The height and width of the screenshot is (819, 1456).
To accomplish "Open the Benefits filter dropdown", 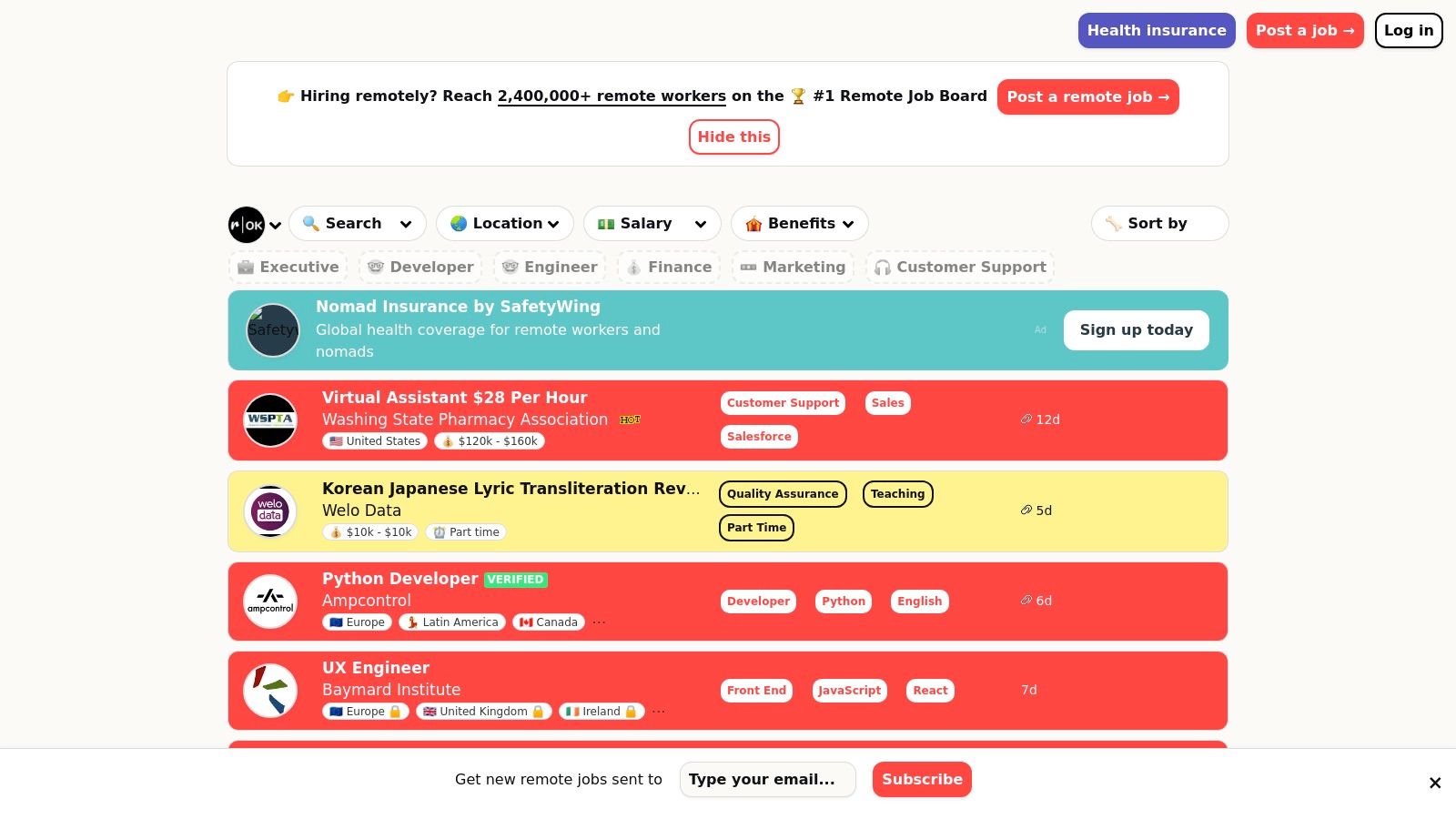I will (799, 224).
